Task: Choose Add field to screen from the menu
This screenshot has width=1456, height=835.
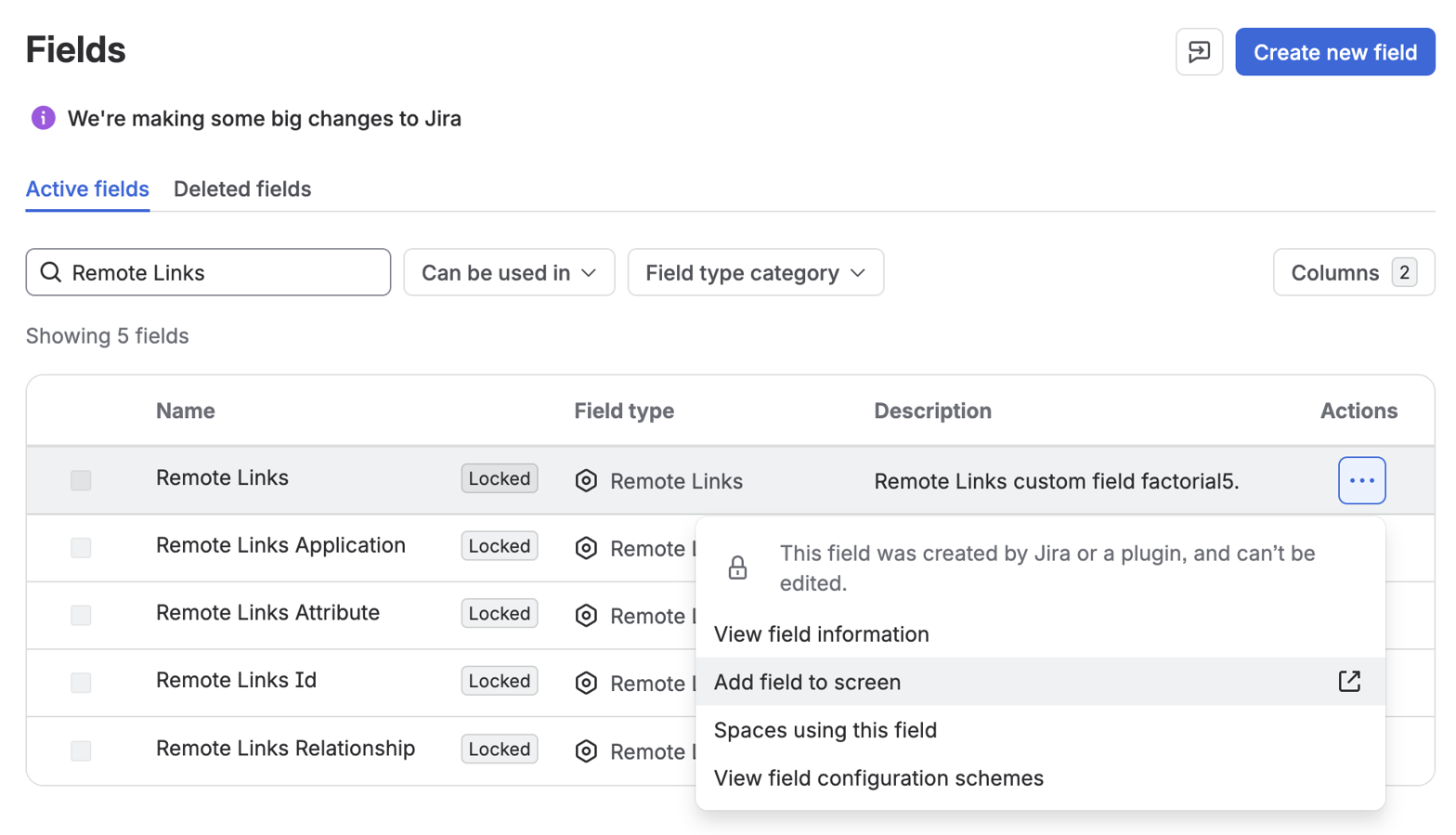Action: tap(1040, 682)
